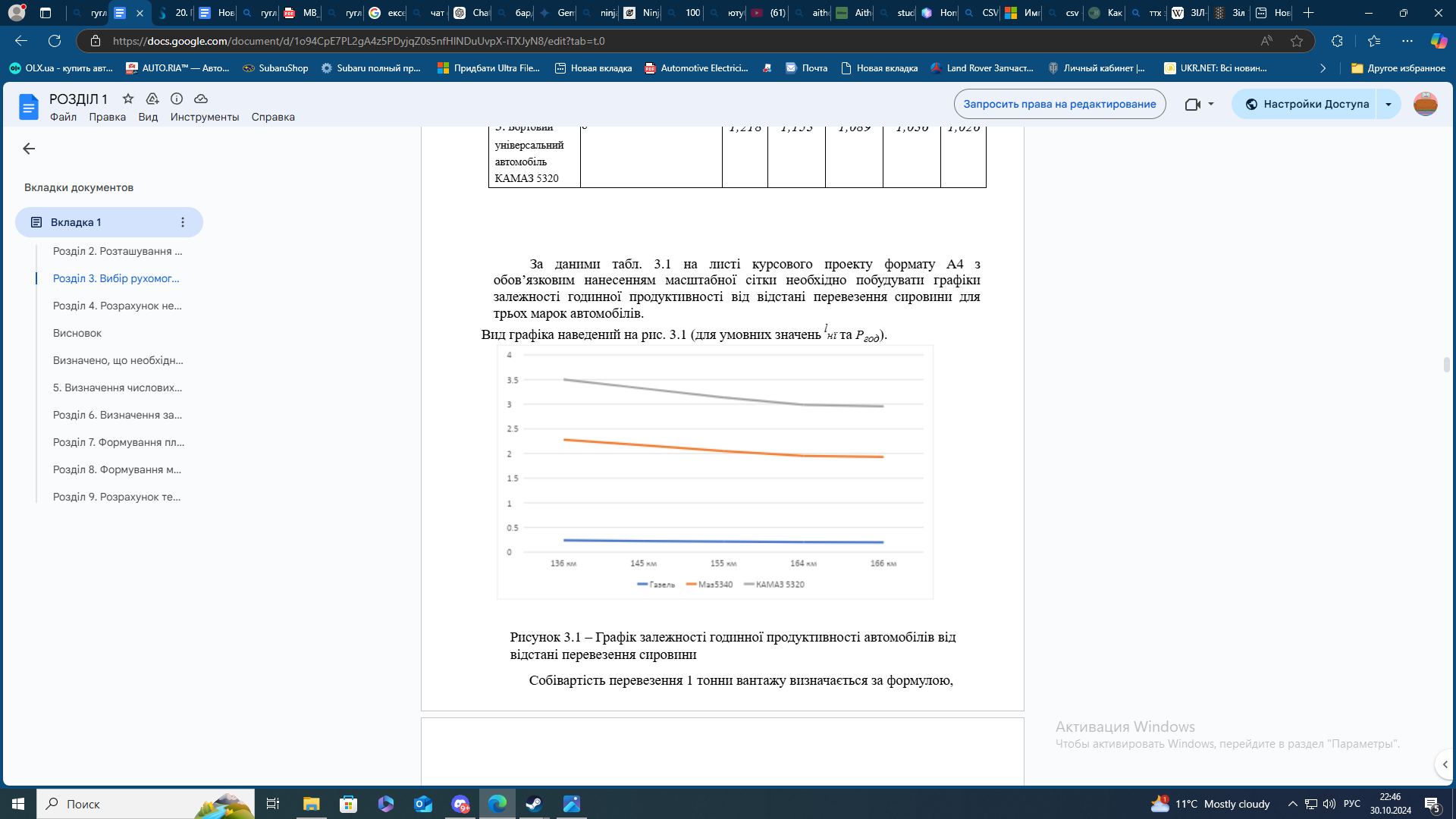Switch keyboard language РУС in the tray
Image resolution: width=1456 pixels, height=819 pixels.
tap(1352, 804)
